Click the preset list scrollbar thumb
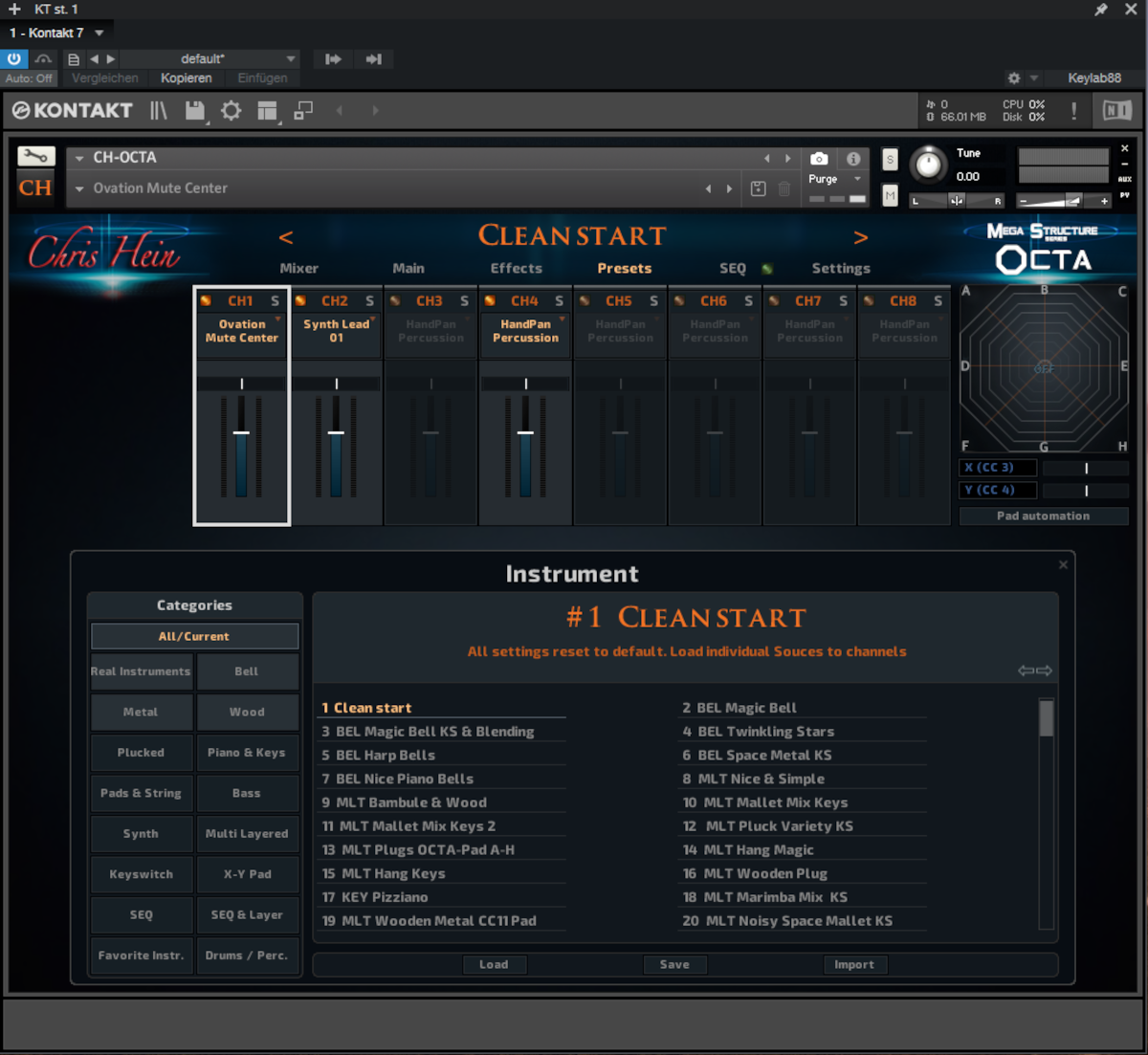1148x1055 pixels. click(1047, 718)
